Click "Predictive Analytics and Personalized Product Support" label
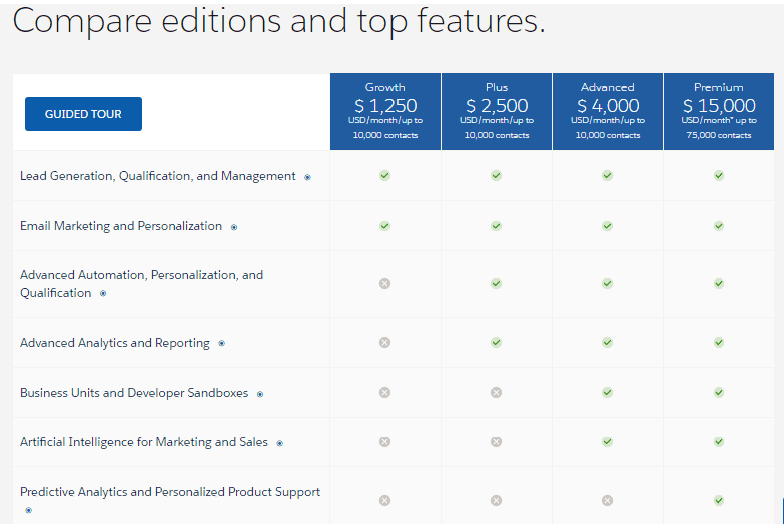This screenshot has width=784, height=524. point(170,492)
